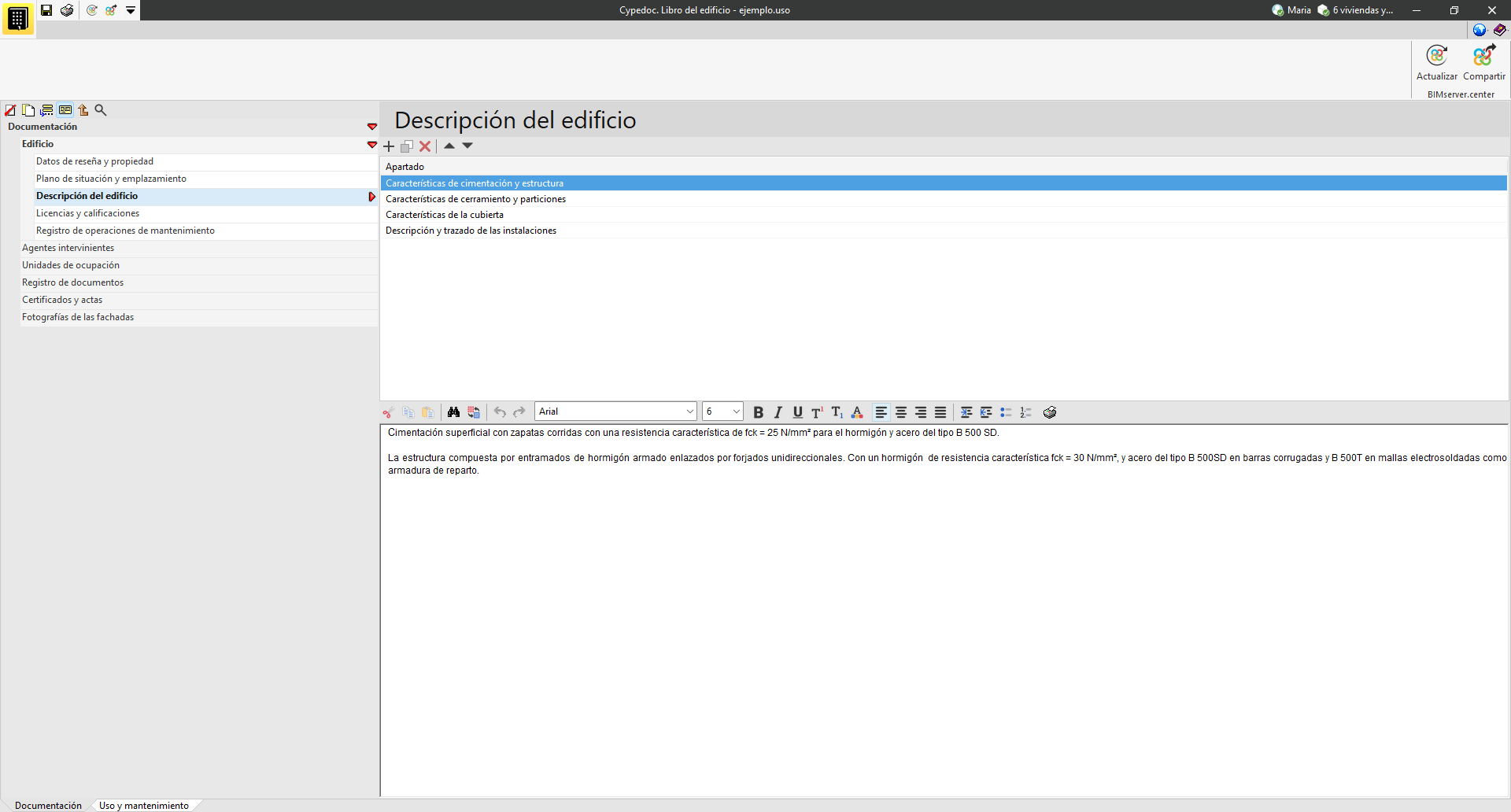Toggle italic formatting
1511x812 pixels.
coord(778,412)
